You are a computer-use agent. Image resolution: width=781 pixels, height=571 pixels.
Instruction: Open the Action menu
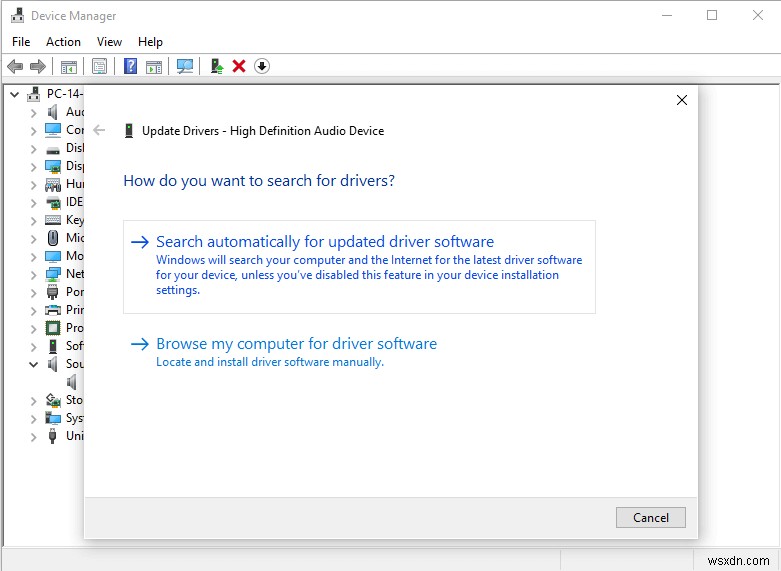coord(63,42)
